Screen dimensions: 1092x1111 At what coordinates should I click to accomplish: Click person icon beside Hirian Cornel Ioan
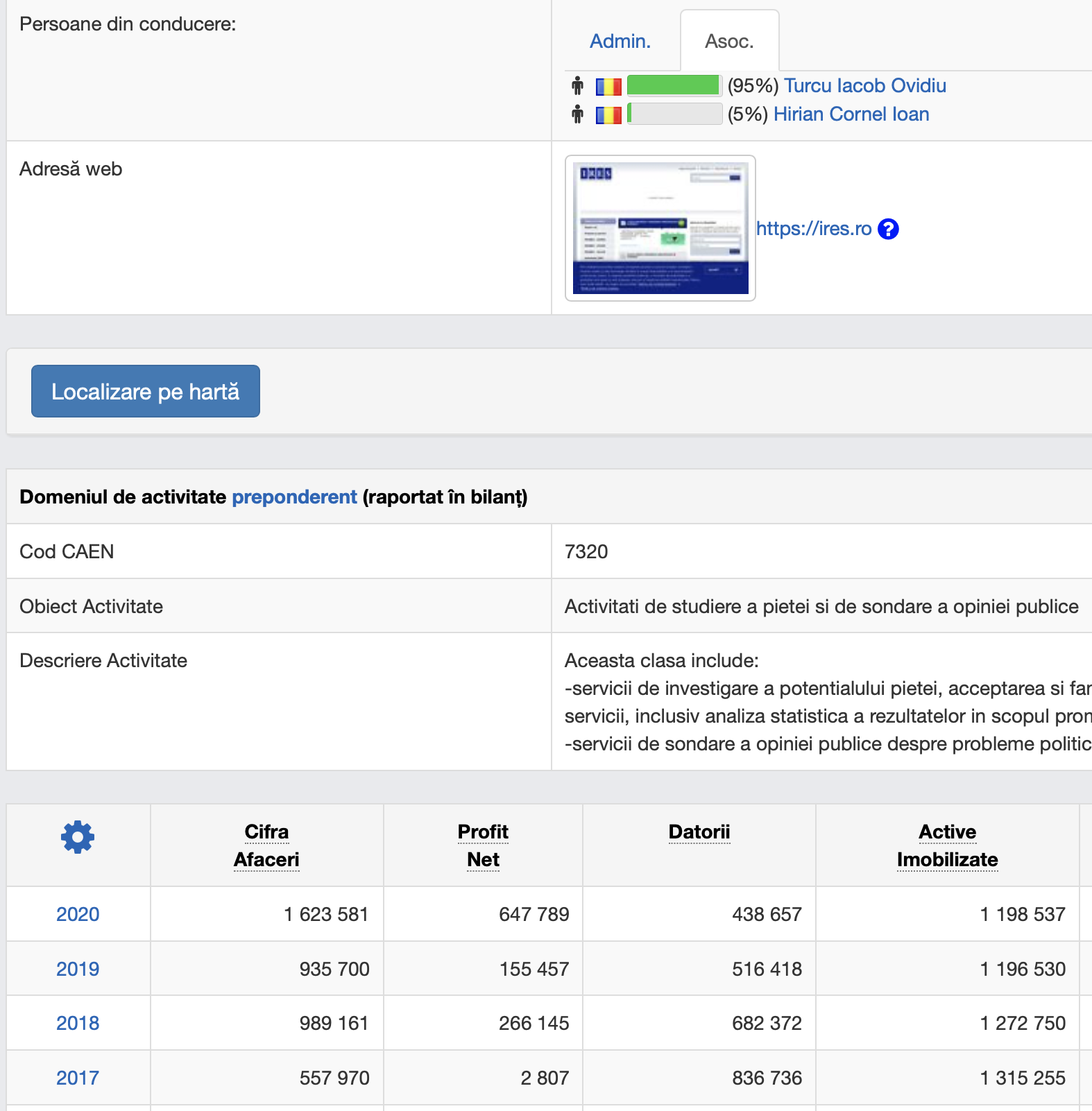point(577,114)
